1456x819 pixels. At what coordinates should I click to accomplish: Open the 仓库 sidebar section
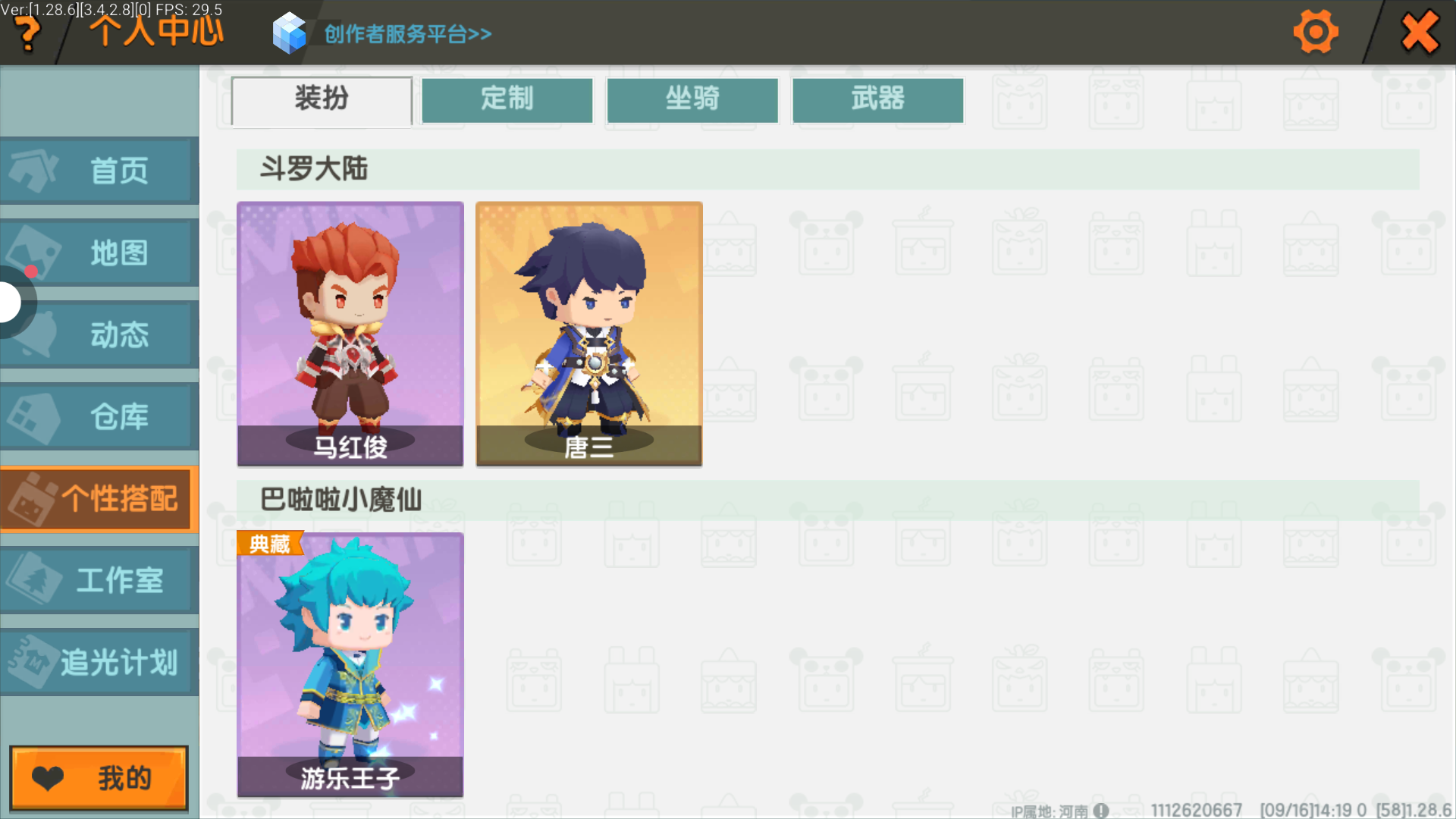(99, 416)
